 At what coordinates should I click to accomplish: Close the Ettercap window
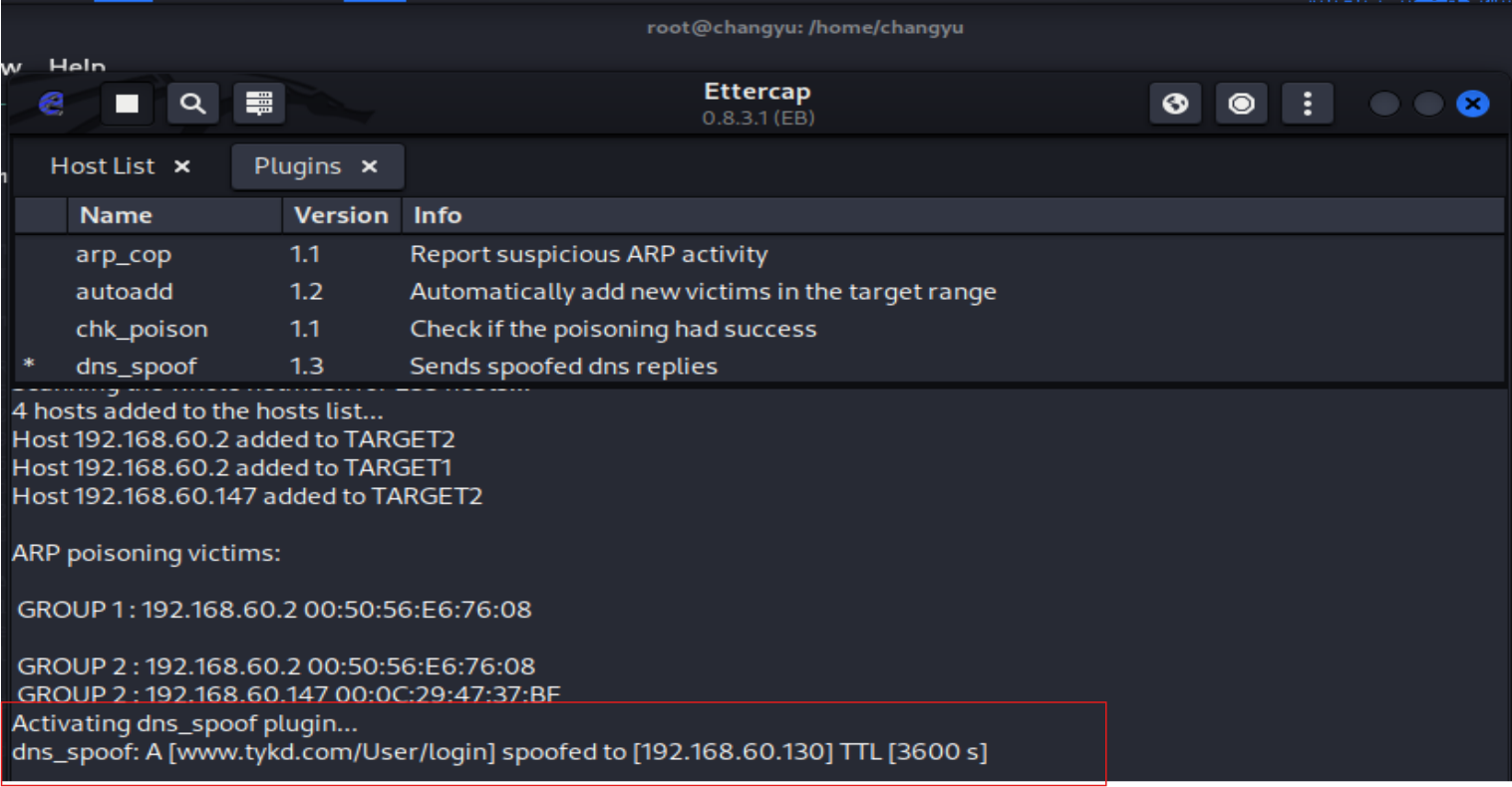(x=1472, y=104)
